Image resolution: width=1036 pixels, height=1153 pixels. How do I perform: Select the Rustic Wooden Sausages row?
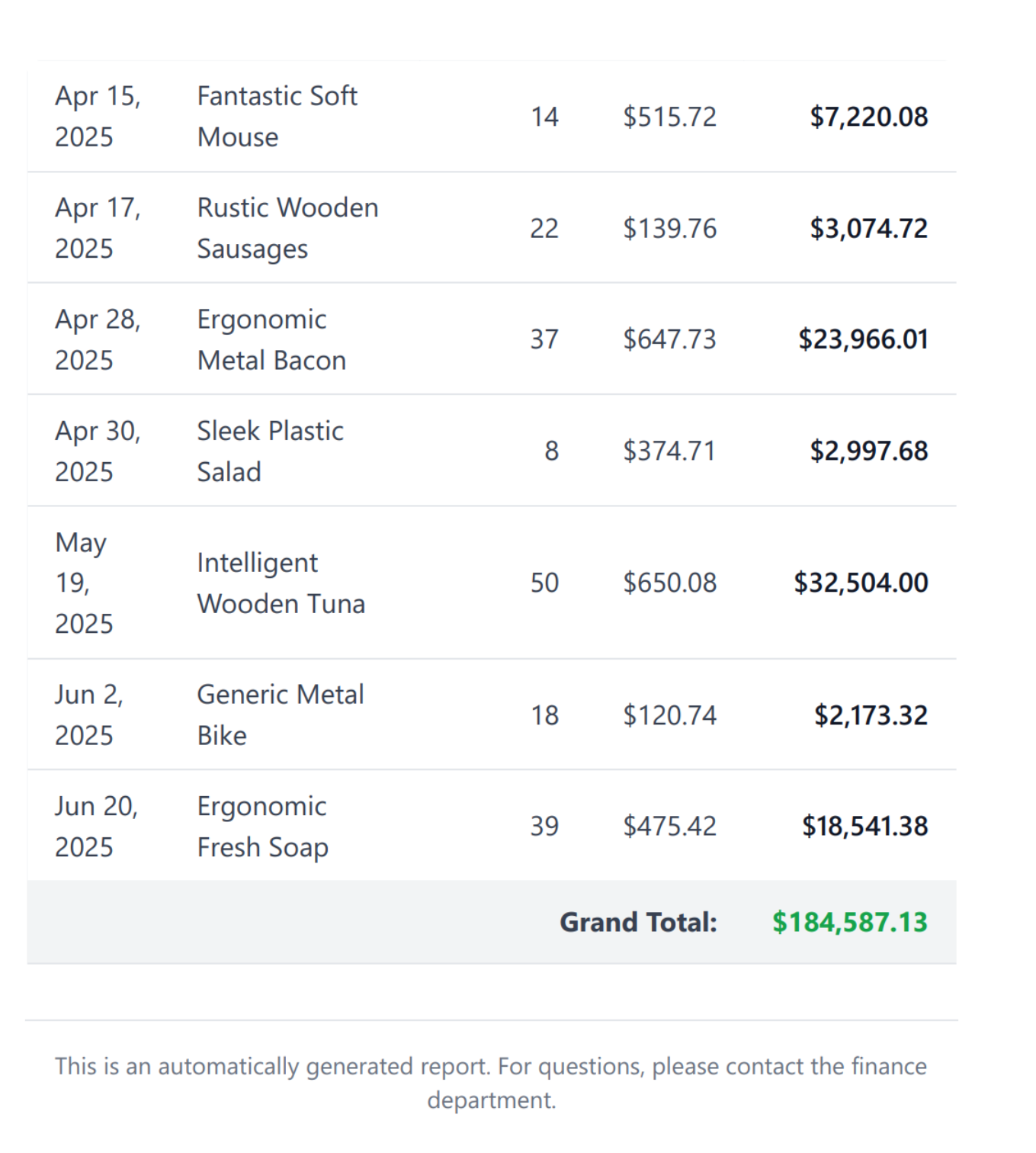(492, 228)
